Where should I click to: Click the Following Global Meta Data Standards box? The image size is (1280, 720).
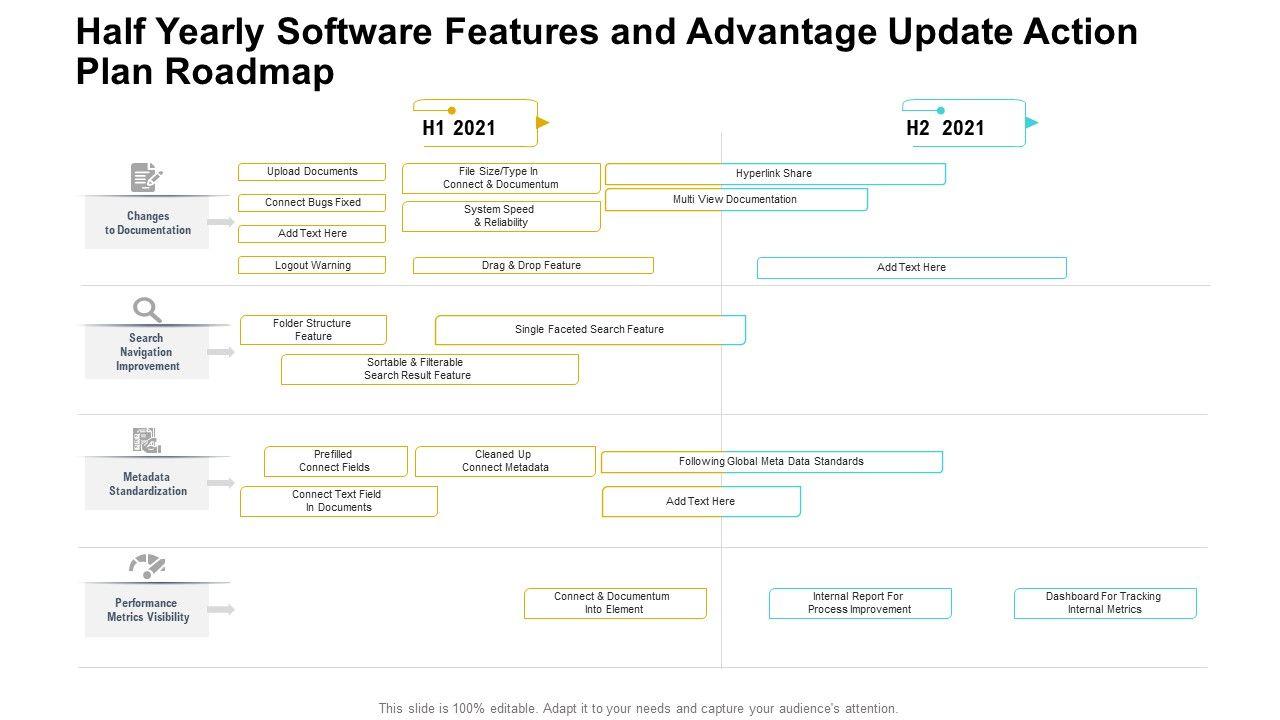coord(772,462)
